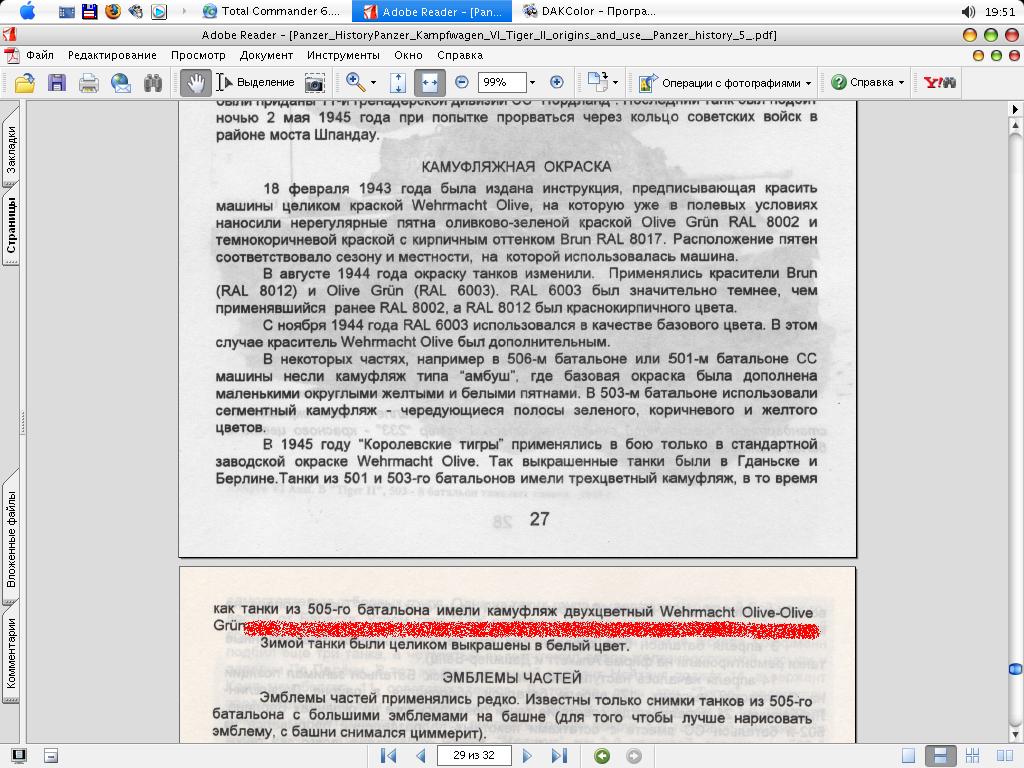Click the grey next view button
This screenshot has height=768, width=1024.
(x=633, y=756)
